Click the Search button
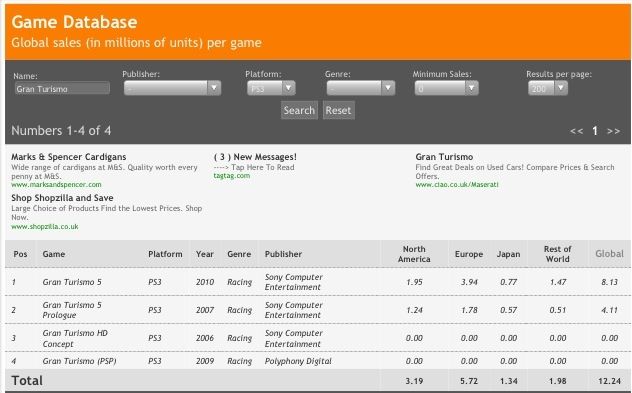This screenshot has width=632, height=393. click(x=299, y=110)
